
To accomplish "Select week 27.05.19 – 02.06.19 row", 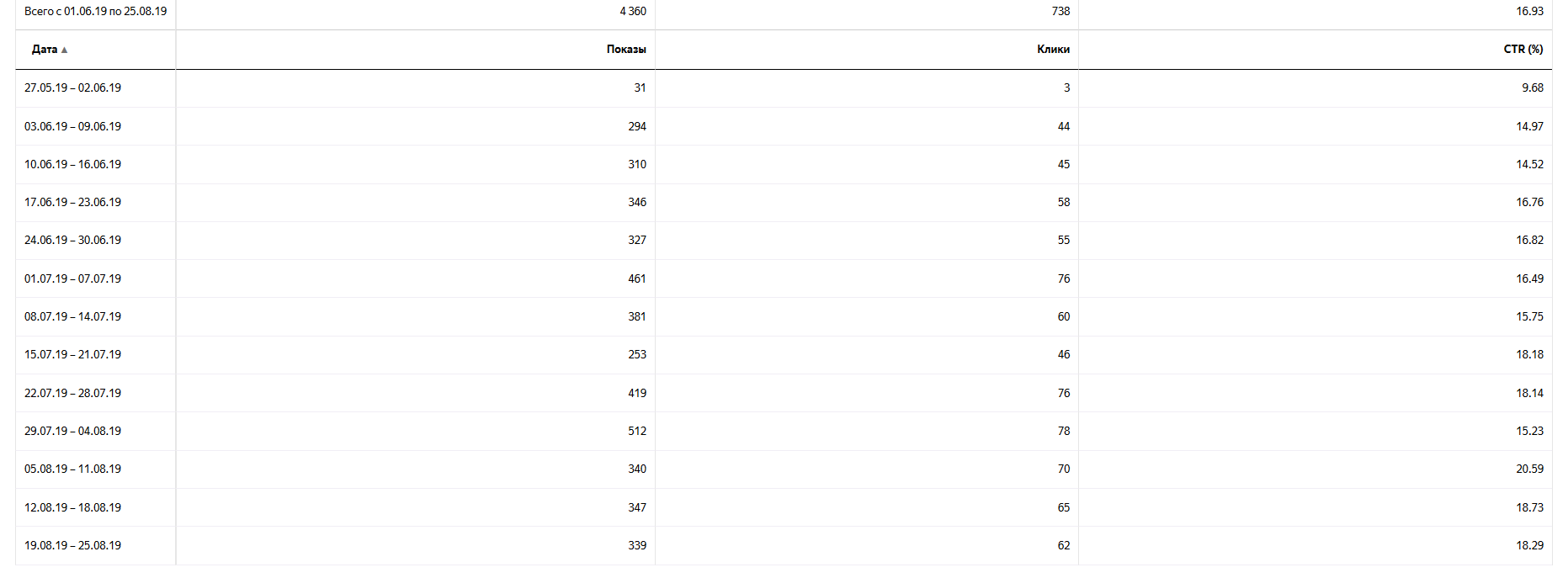I will [x=72, y=88].
